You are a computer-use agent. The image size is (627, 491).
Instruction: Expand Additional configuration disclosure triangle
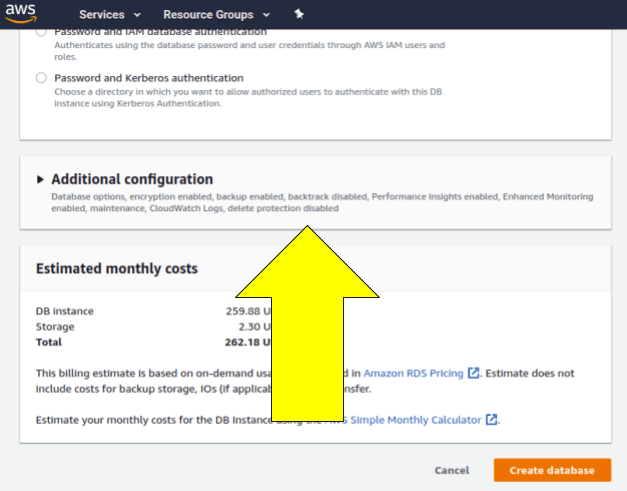click(40, 179)
